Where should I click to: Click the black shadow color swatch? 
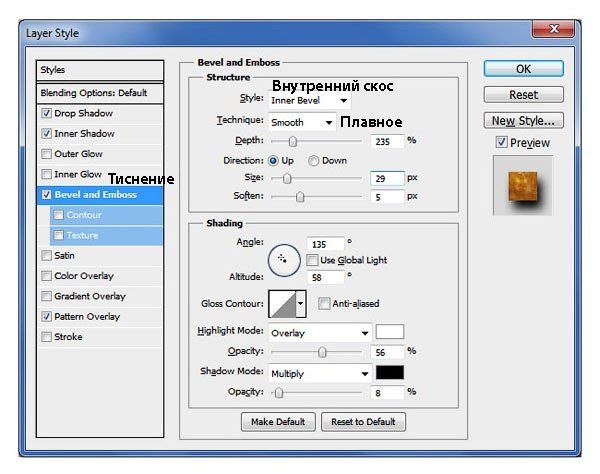coord(390,372)
